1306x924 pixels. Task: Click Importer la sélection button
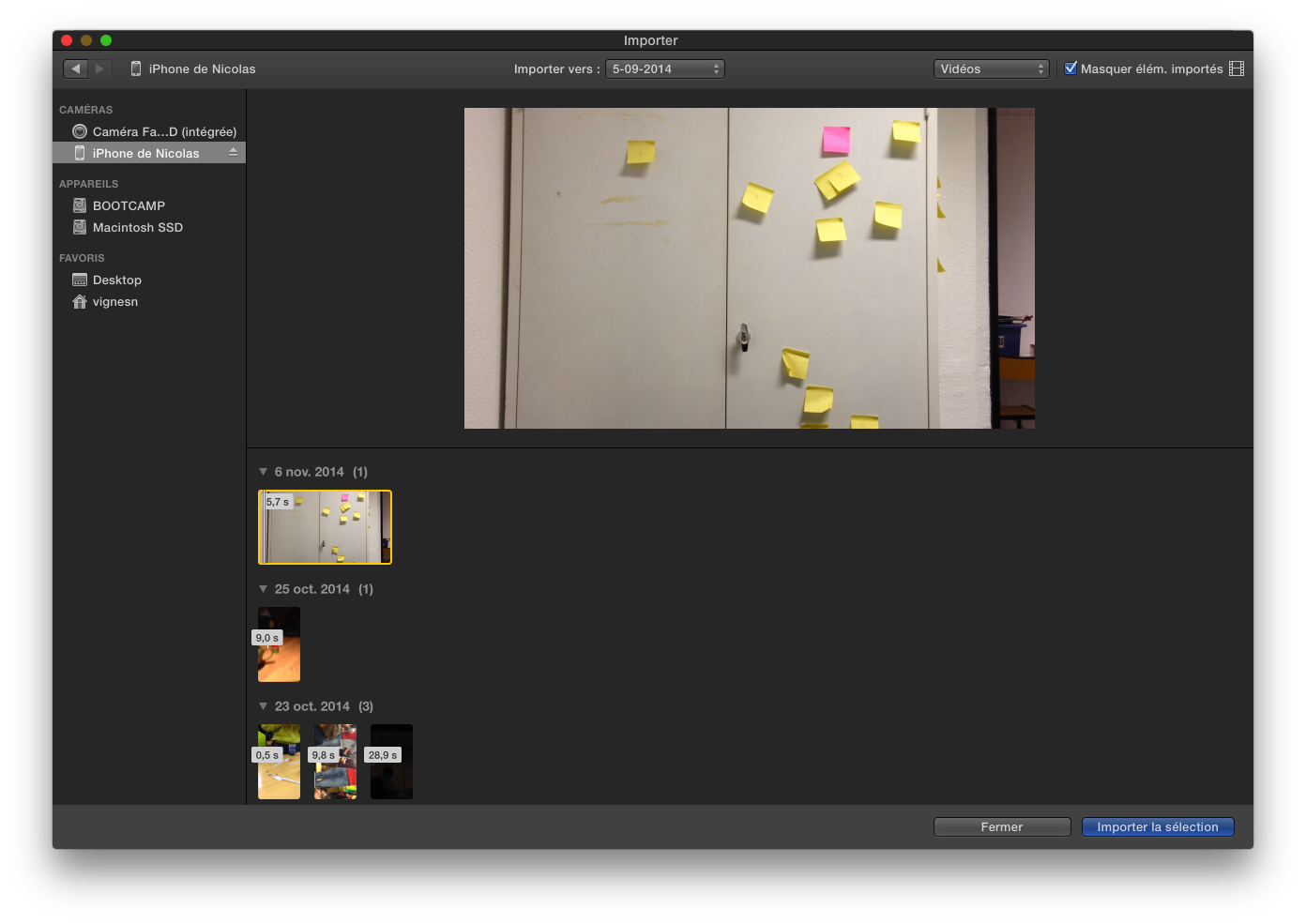tap(1158, 826)
